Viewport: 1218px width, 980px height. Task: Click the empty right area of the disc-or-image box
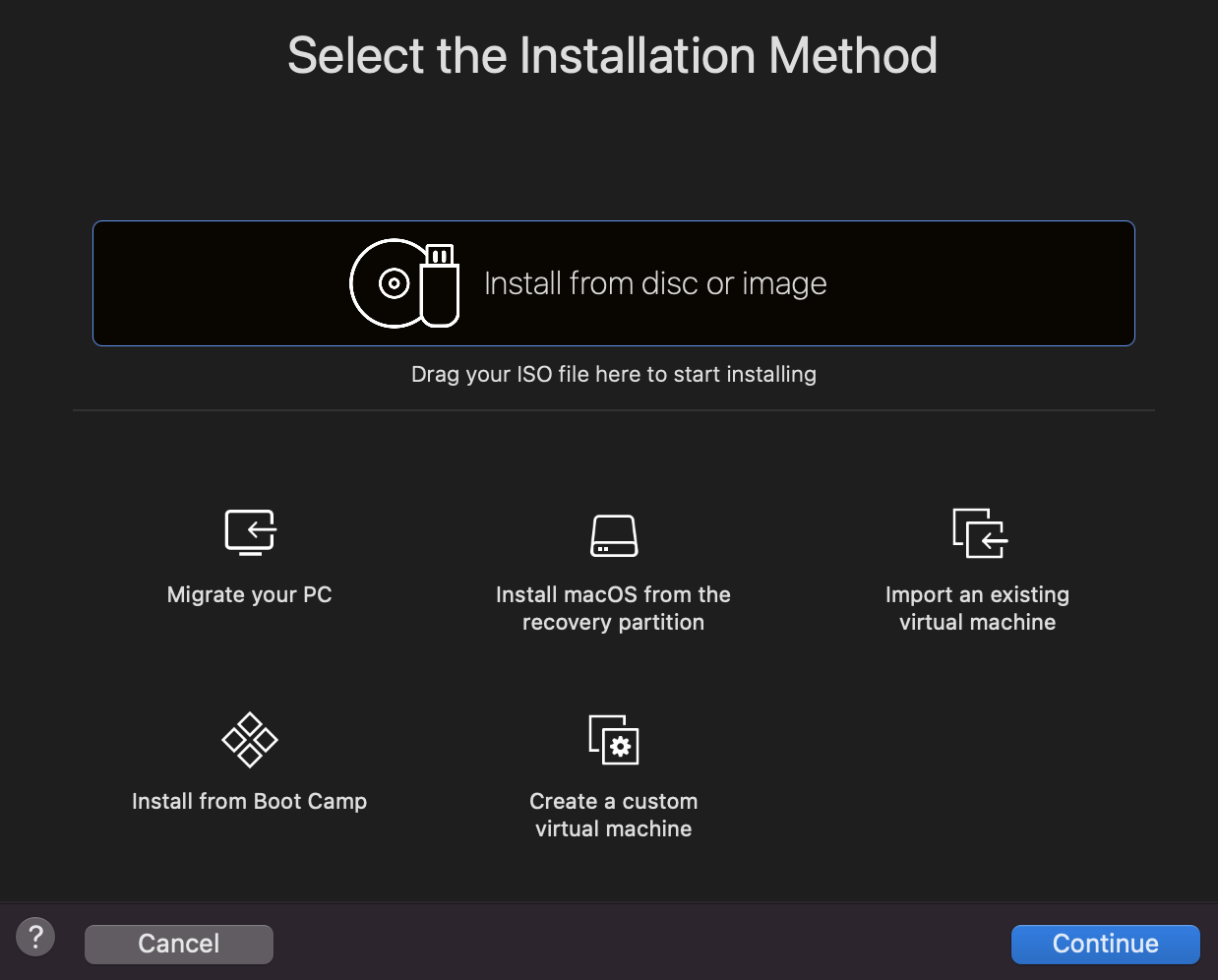pyautogui.click(x=984, y=283)
